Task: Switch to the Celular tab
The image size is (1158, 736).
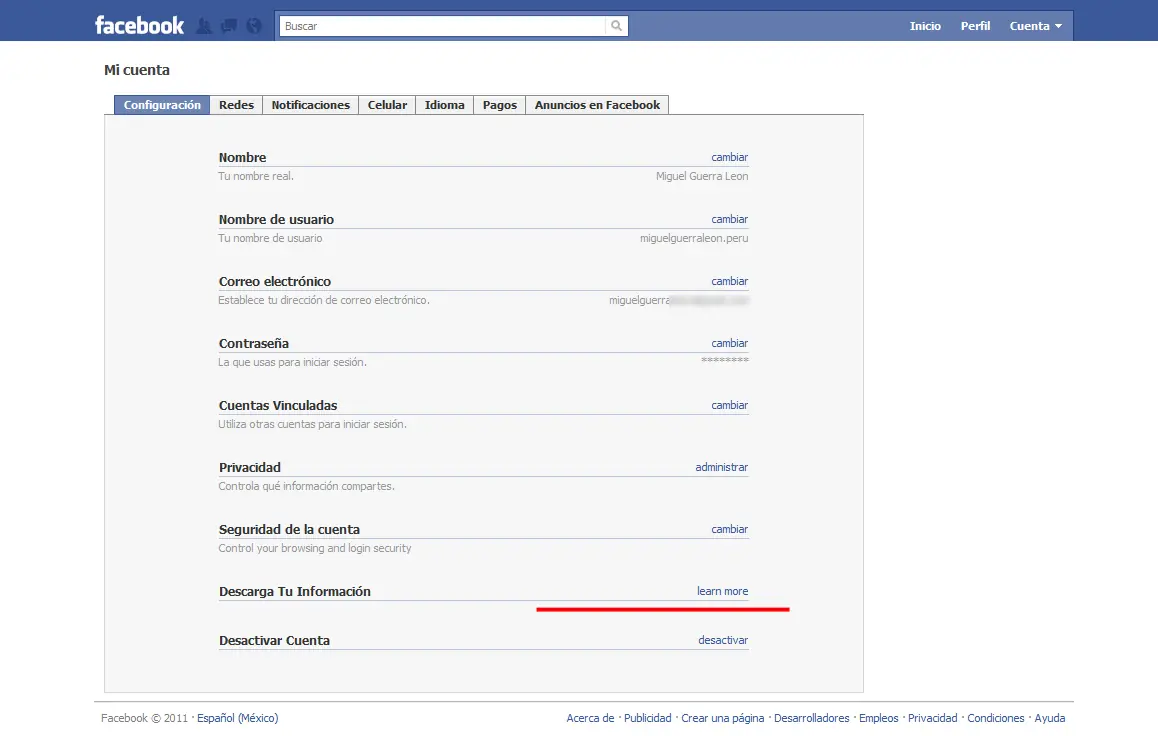Action: click(387, 105)
